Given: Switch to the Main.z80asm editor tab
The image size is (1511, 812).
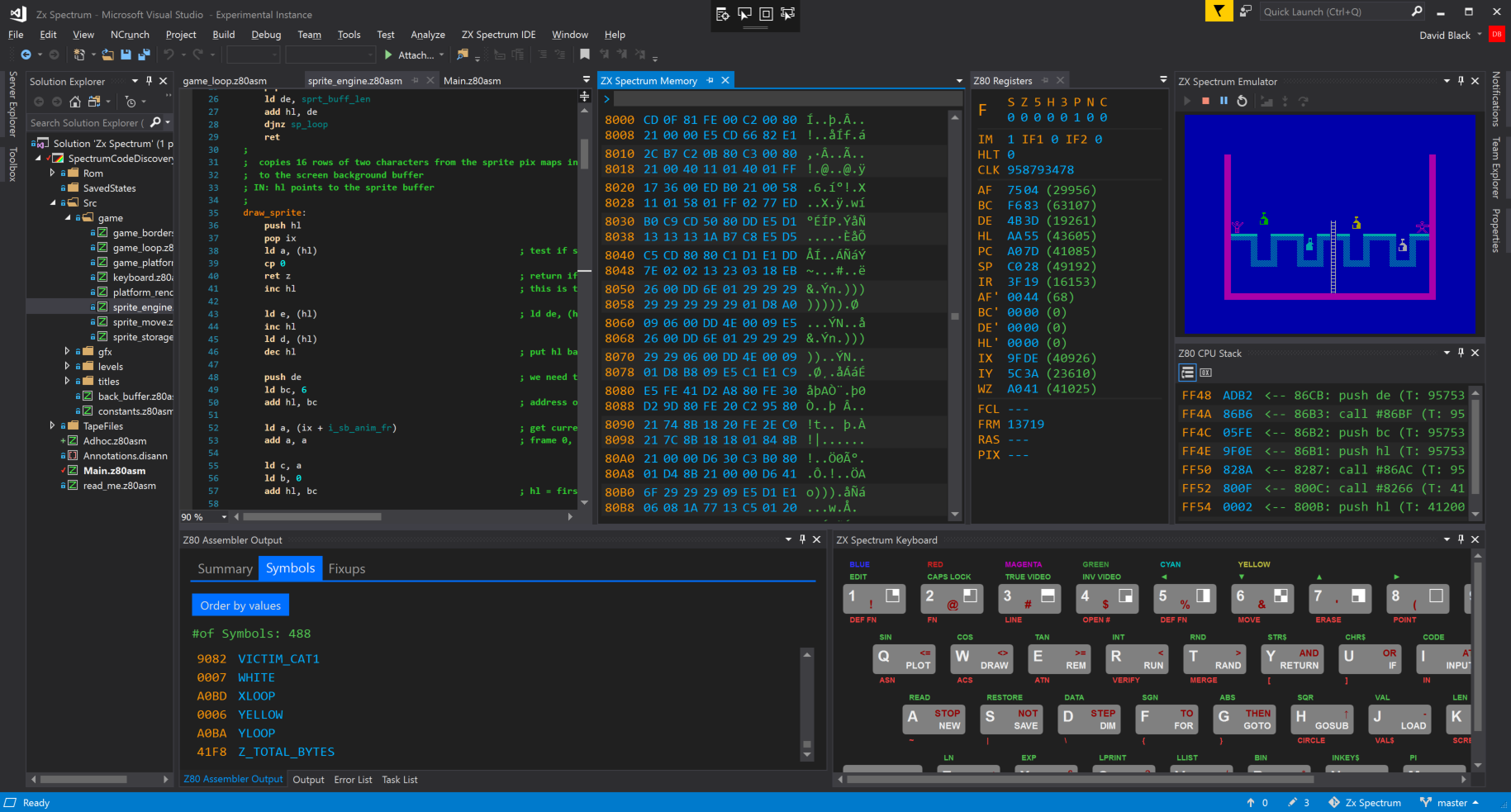Looking at the screenshot, I should coord(472,81).
